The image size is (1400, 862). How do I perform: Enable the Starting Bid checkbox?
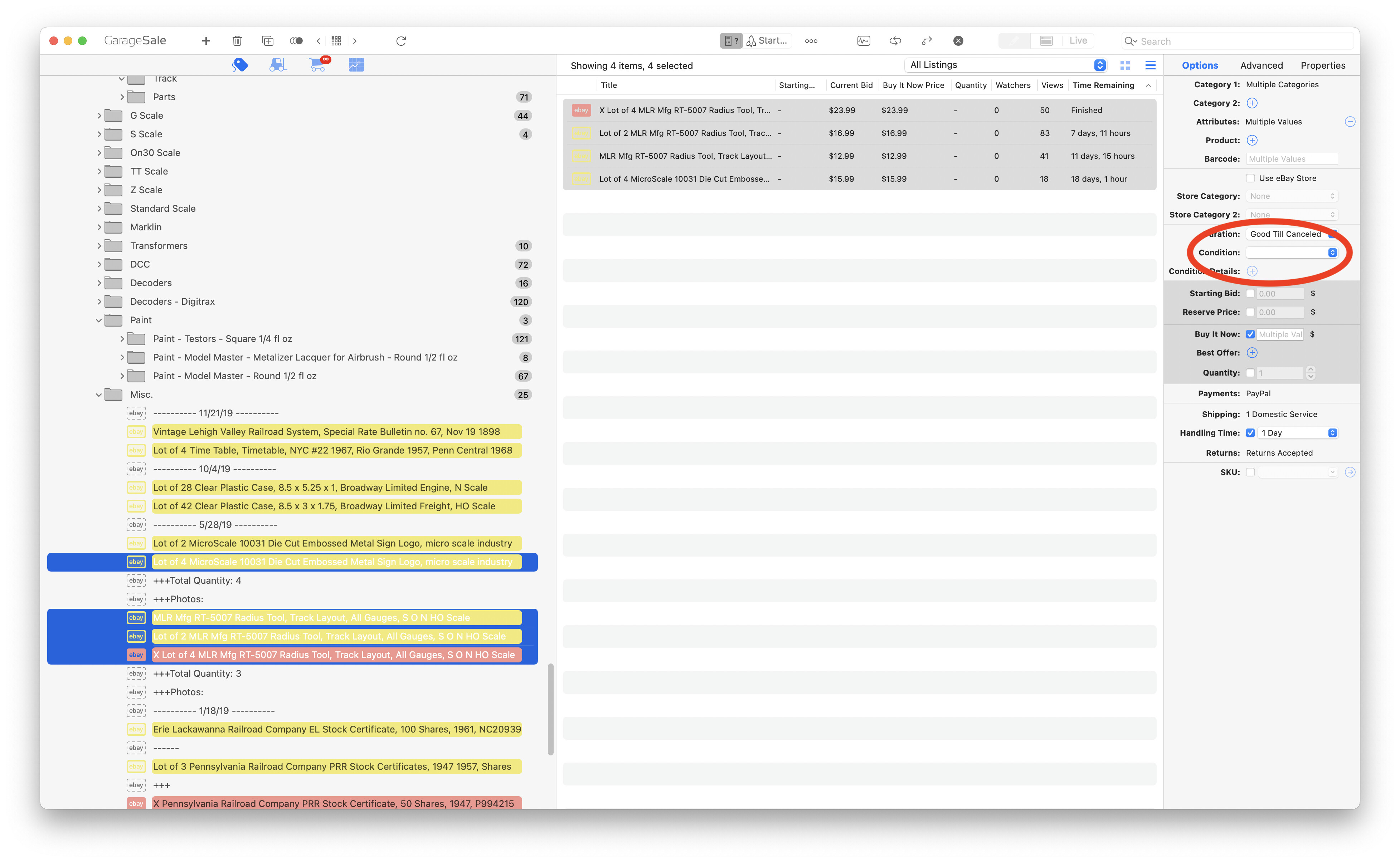tap(1250, 294)
